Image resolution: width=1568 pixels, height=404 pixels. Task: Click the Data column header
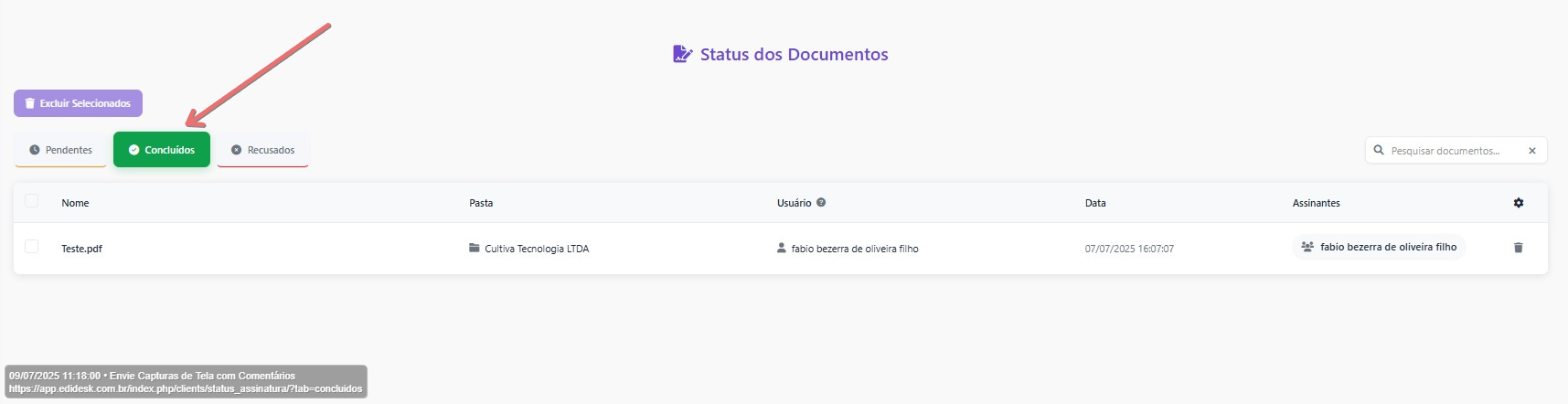[1095, 203]
